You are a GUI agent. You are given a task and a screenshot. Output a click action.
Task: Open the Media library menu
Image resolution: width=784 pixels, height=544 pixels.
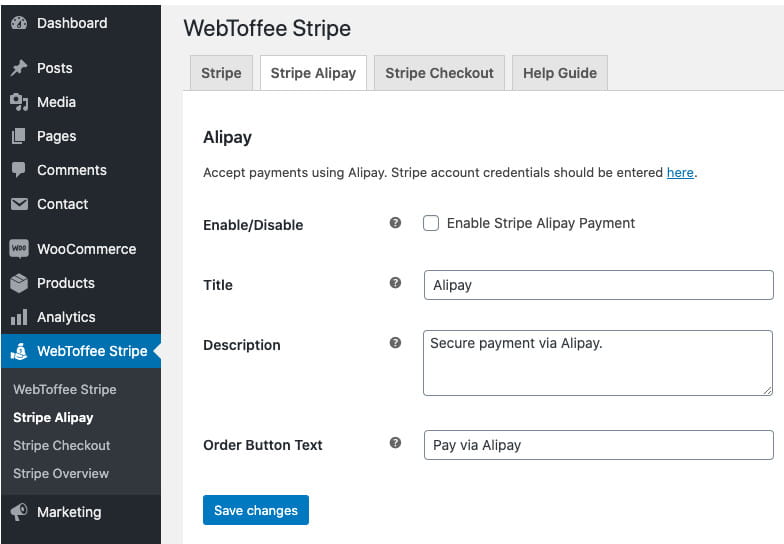pyautogui.click(x=81, y=102)
